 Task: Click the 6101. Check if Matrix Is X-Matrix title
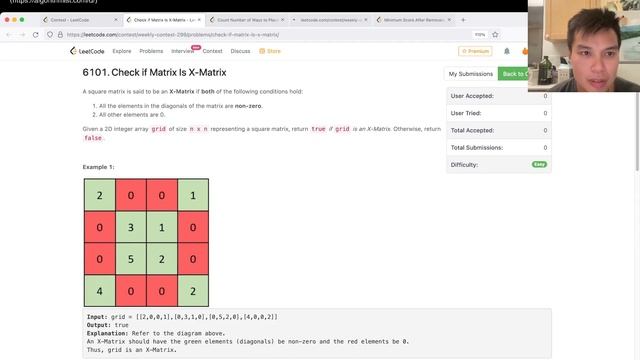(x=154, y=72)
